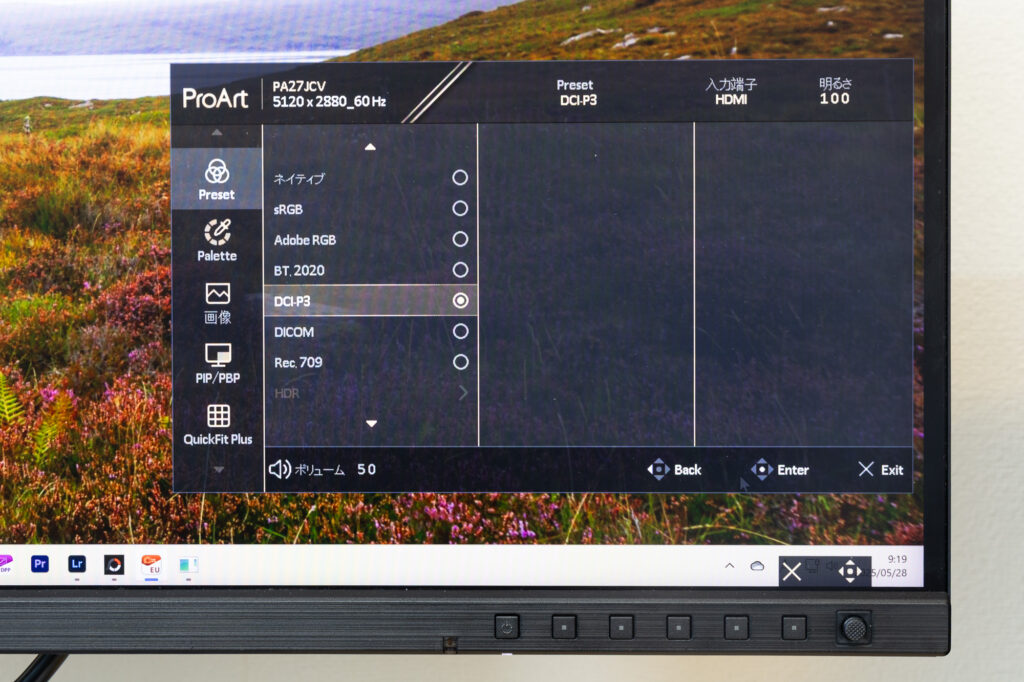Select the sRGB preset radio button
The image size is (1024, 682).
point(460,208)
